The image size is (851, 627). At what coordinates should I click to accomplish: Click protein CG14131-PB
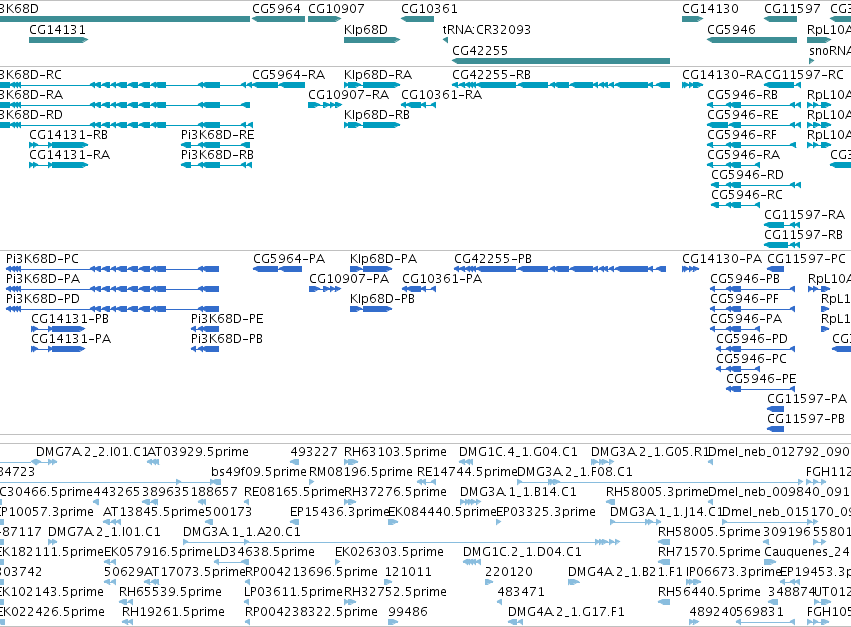(x=58, y=329)
